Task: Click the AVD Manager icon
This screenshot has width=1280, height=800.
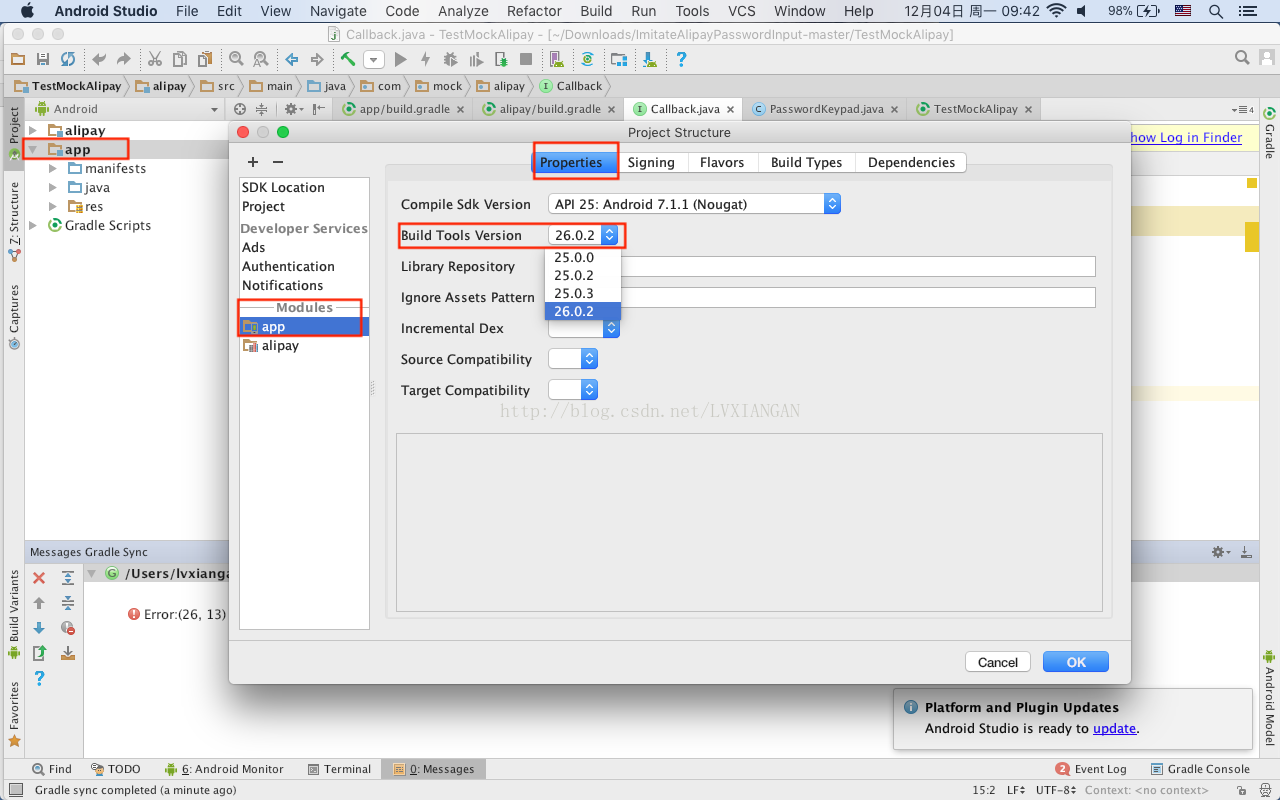Action: click(x=556, y=59)
